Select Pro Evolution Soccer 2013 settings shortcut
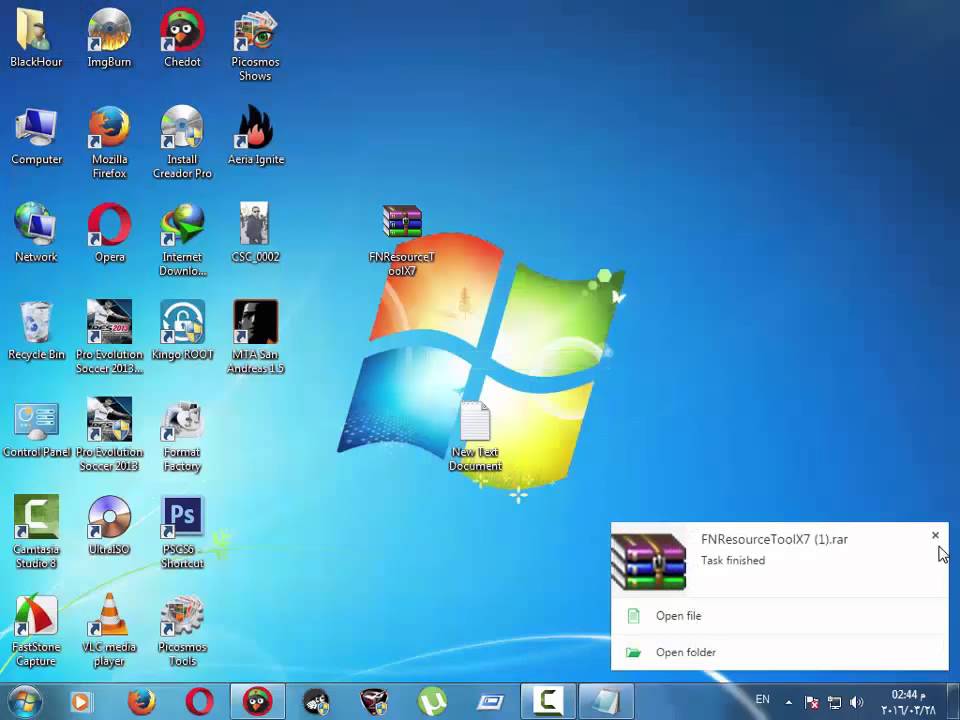 click(109, 433)
